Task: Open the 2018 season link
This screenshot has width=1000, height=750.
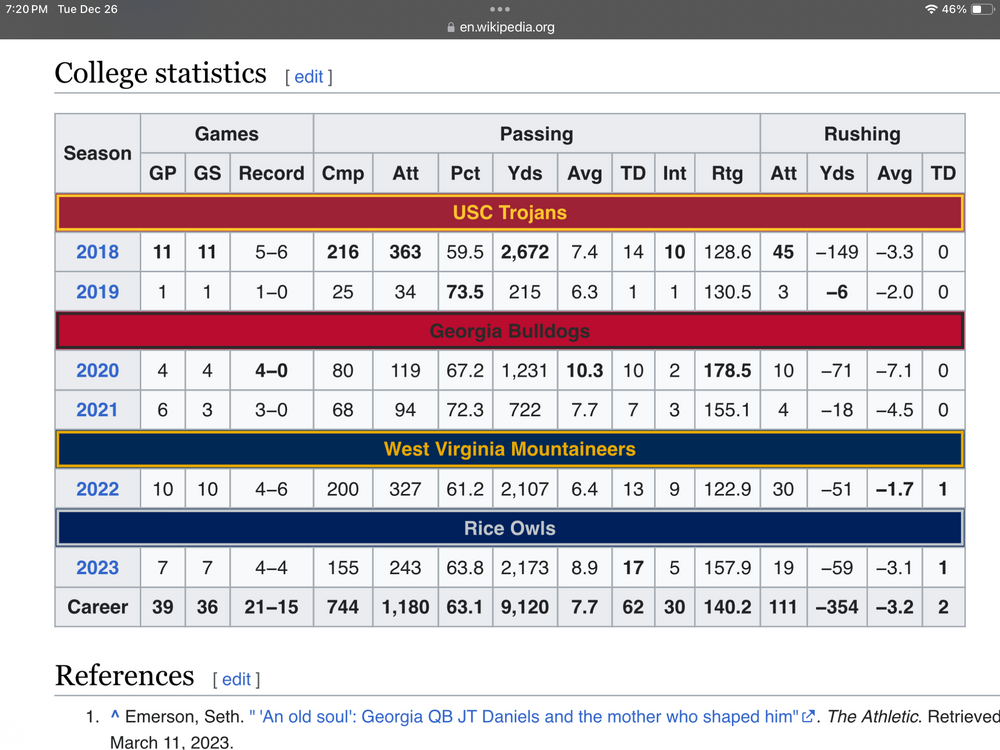Action: [97, 252]
